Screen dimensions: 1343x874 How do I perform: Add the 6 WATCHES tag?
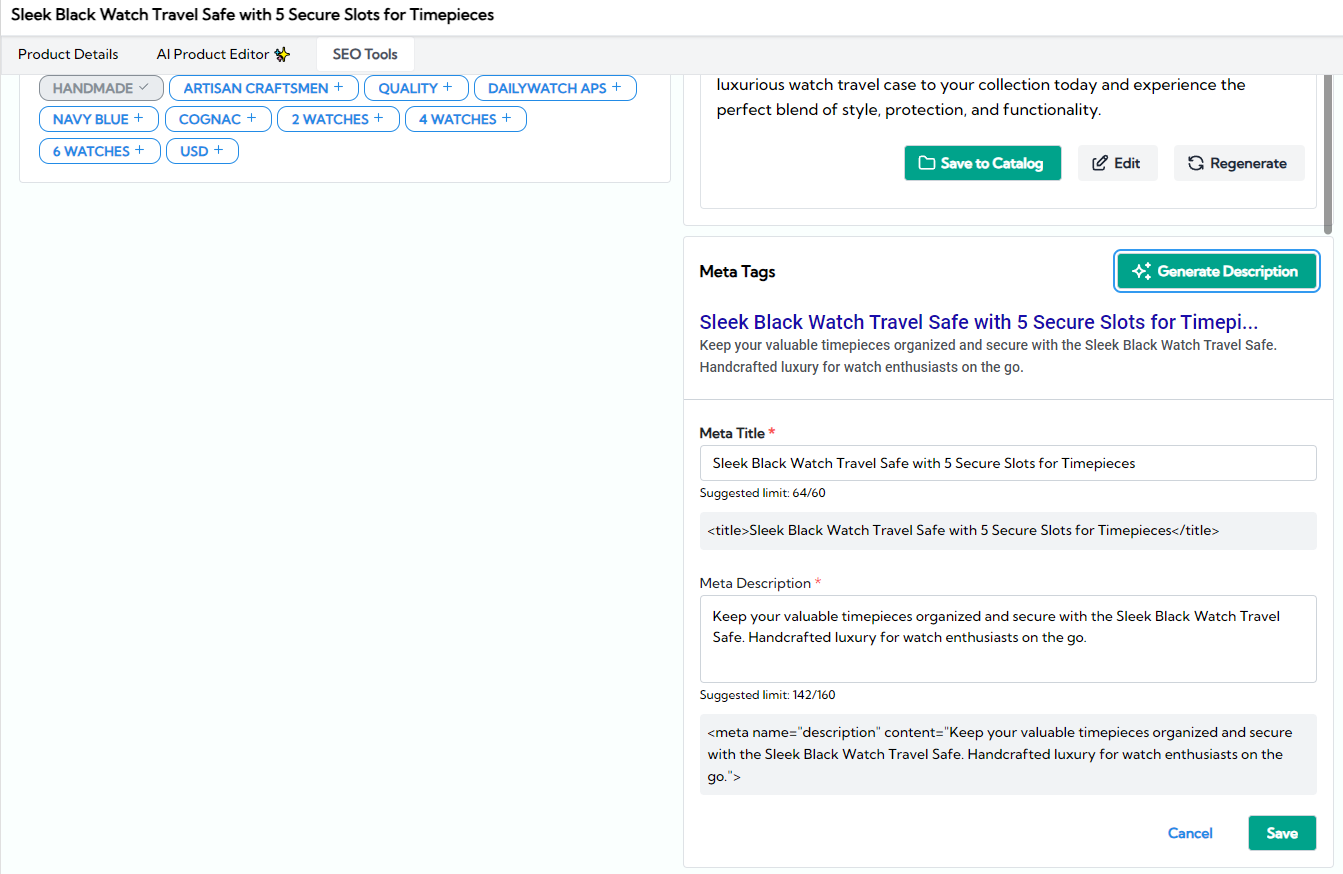click(100, 151)
